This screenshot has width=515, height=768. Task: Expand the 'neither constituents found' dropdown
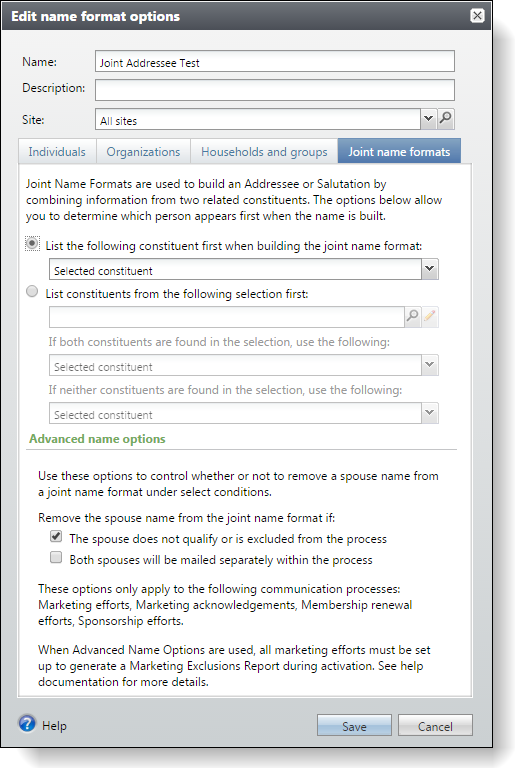429,413
